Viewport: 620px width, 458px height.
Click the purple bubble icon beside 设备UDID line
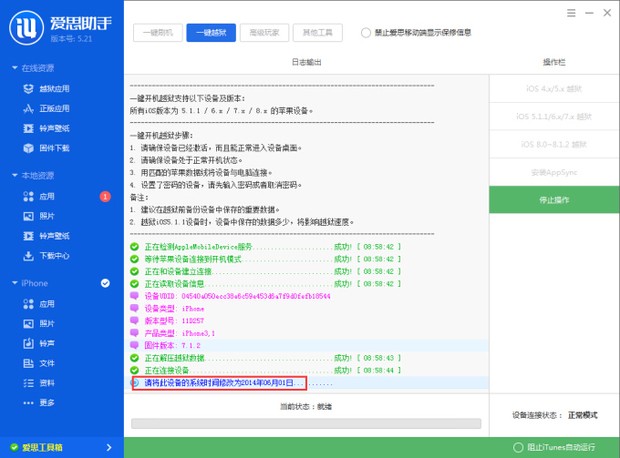[134, 295]
